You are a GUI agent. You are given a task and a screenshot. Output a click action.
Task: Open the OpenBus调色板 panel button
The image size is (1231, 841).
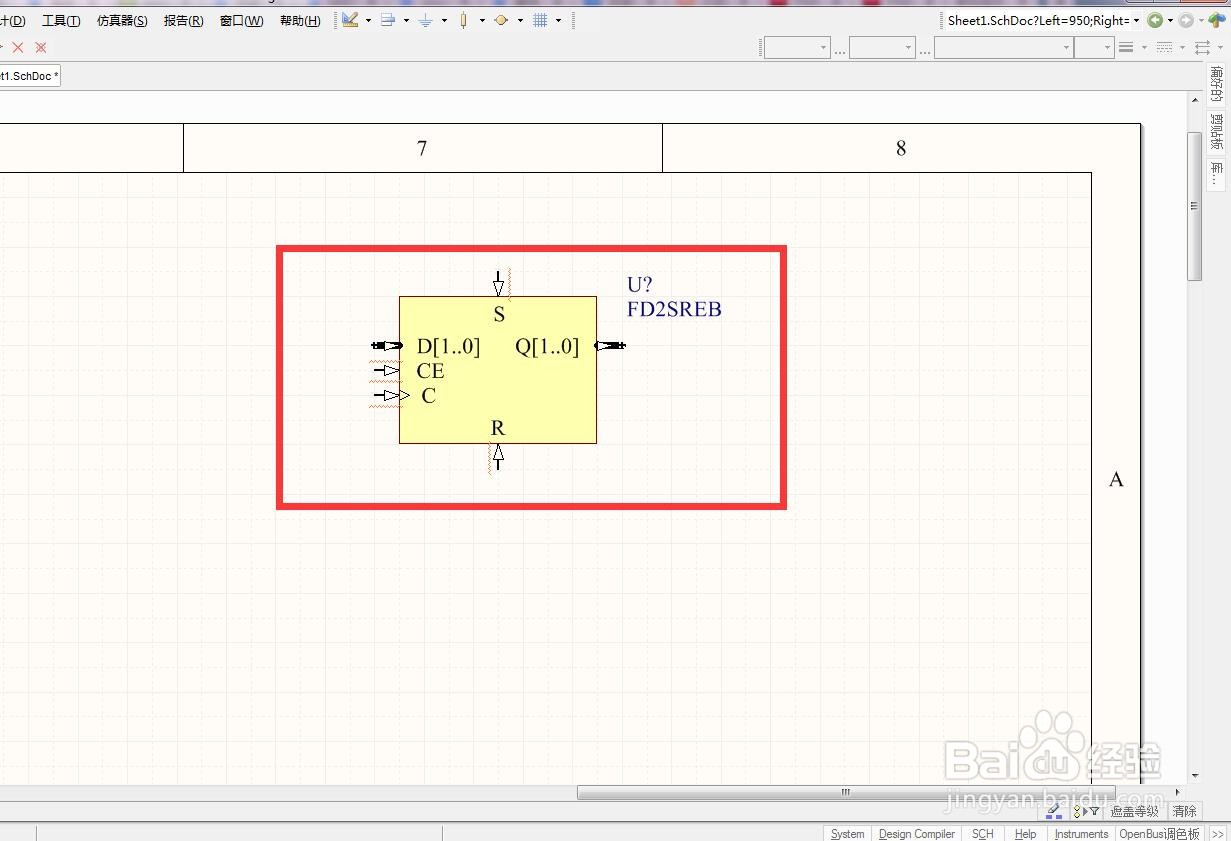click(1160, 833)
